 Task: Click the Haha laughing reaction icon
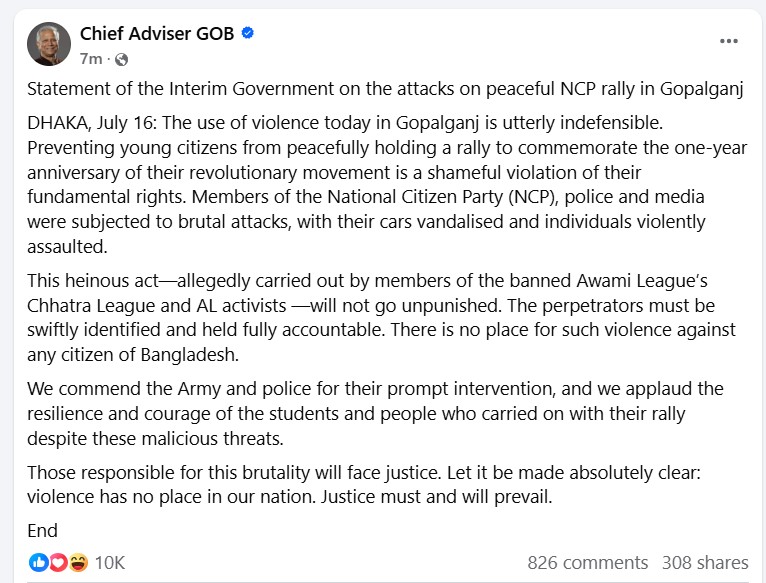point(78,562)
